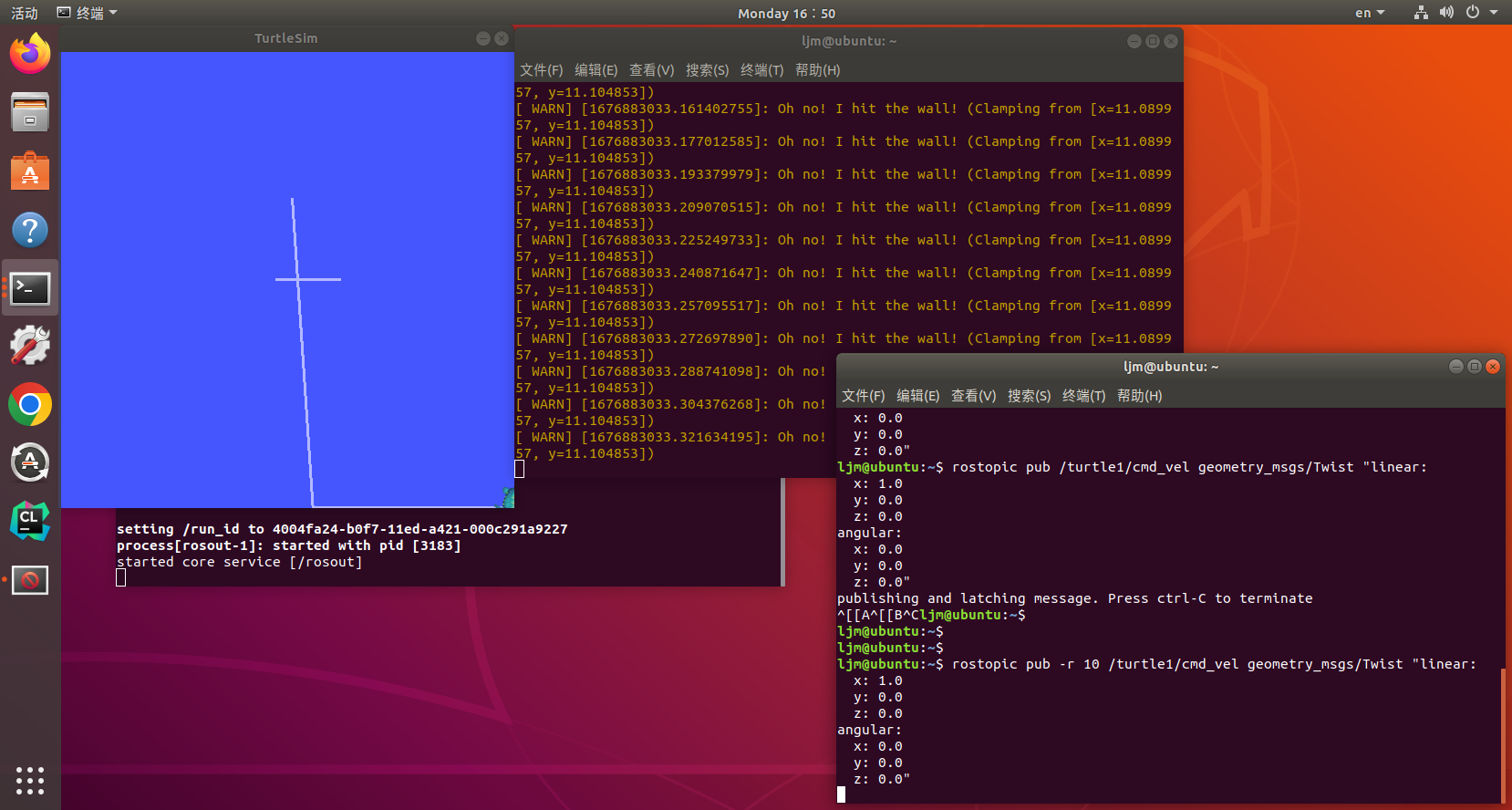Open 查看(V) menu in back terminal
Screen dimensions: 1512x810
click(x=652, y=70)
